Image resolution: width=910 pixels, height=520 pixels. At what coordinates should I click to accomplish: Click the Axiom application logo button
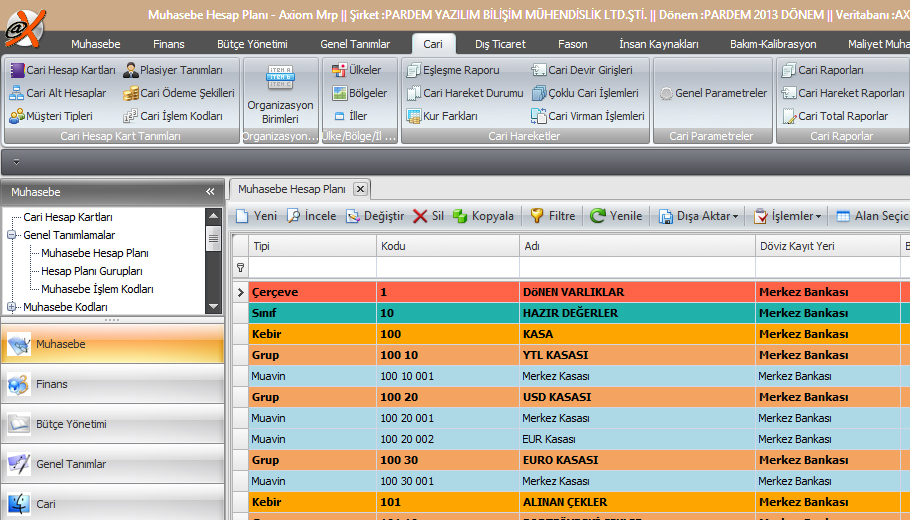[x=24, y=27]
